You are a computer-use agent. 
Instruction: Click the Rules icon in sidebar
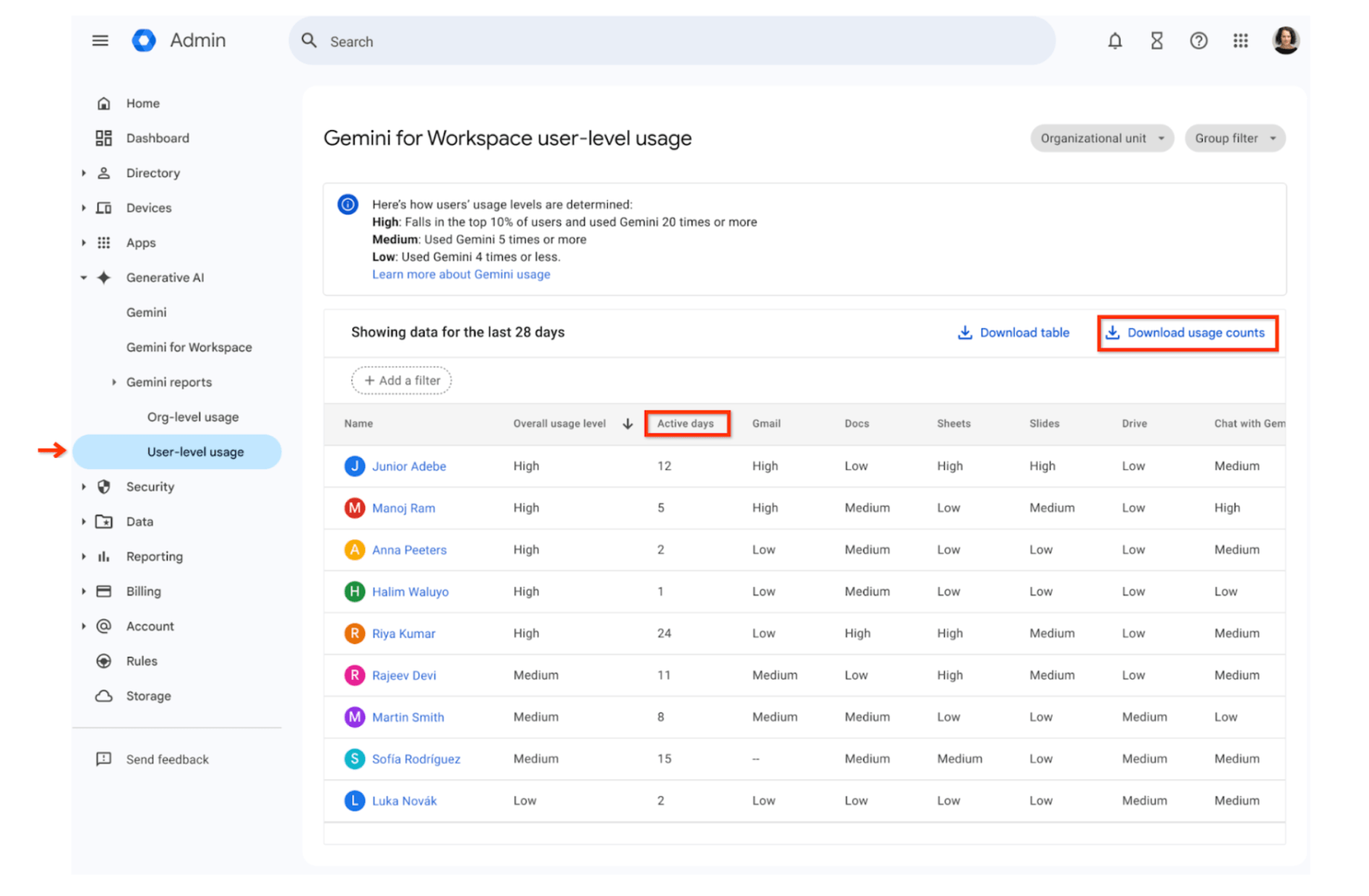pyautogui.click(x=104, y=661)
